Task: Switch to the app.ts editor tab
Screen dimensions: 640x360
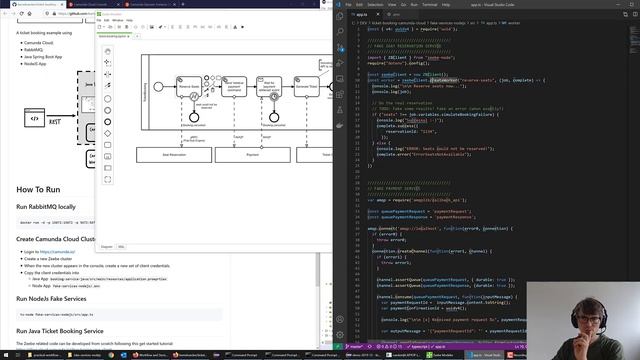Action: 362,14
